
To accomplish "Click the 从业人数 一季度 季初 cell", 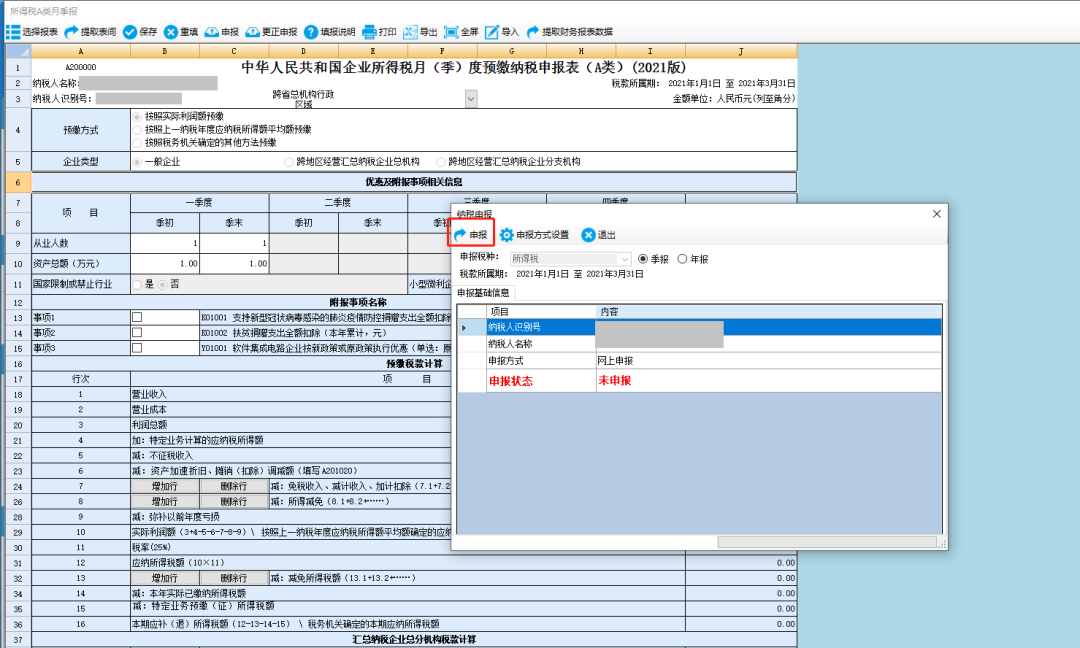I will 165,243.
